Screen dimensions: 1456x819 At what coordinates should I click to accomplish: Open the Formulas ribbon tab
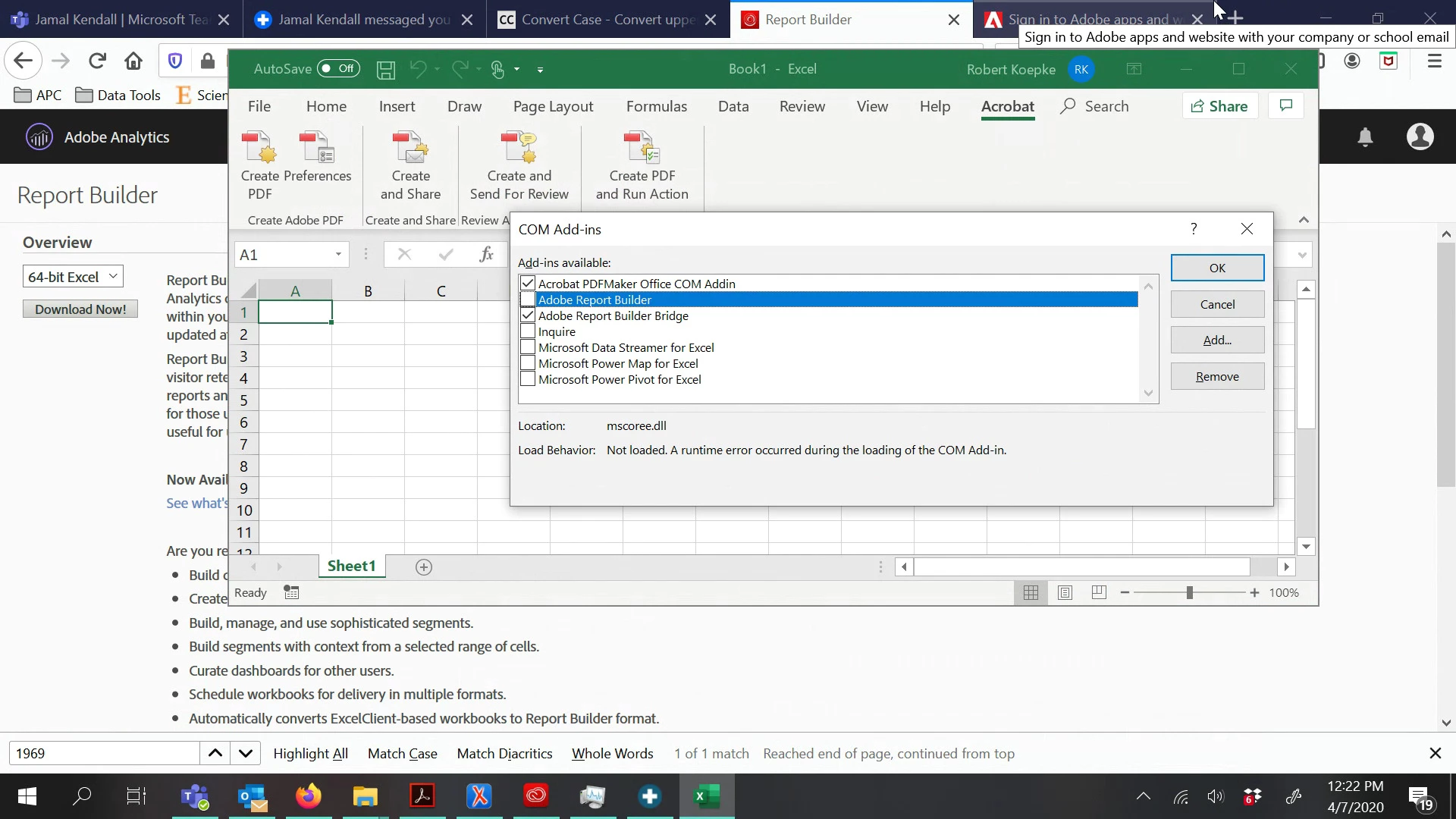656,106
